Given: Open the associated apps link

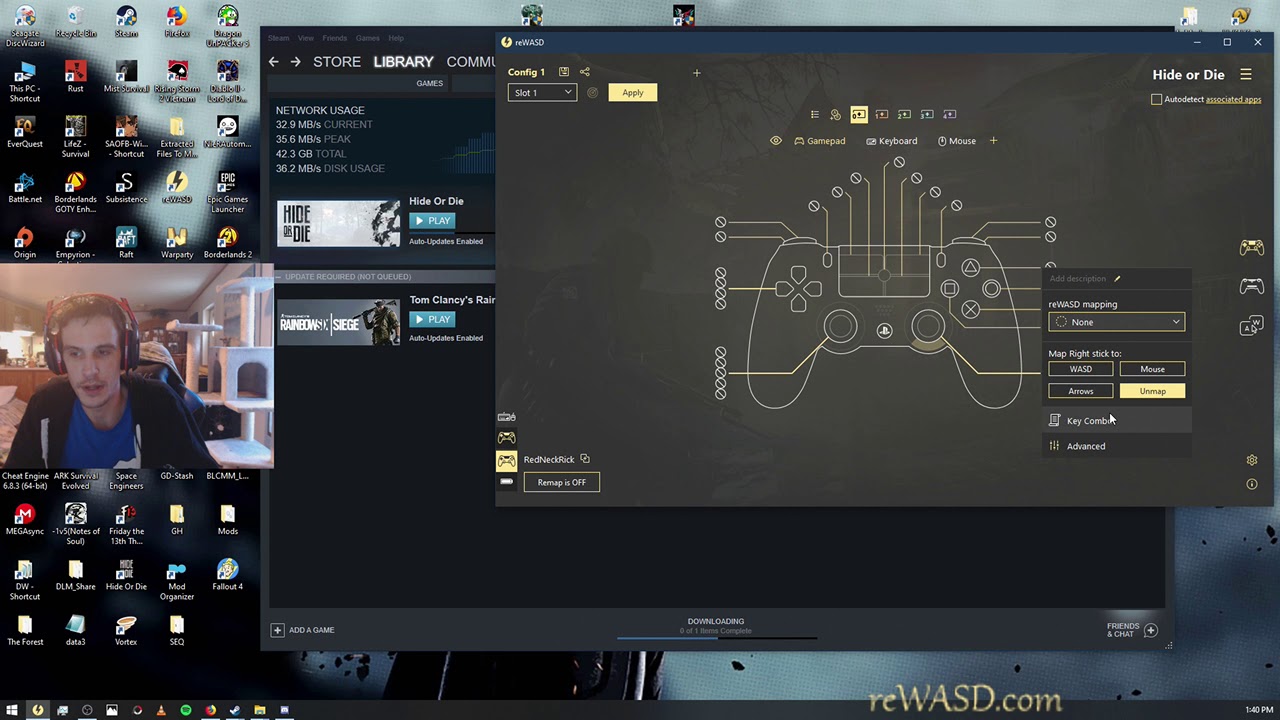Looking at the screenshot, I should (x=1233, y=99).
